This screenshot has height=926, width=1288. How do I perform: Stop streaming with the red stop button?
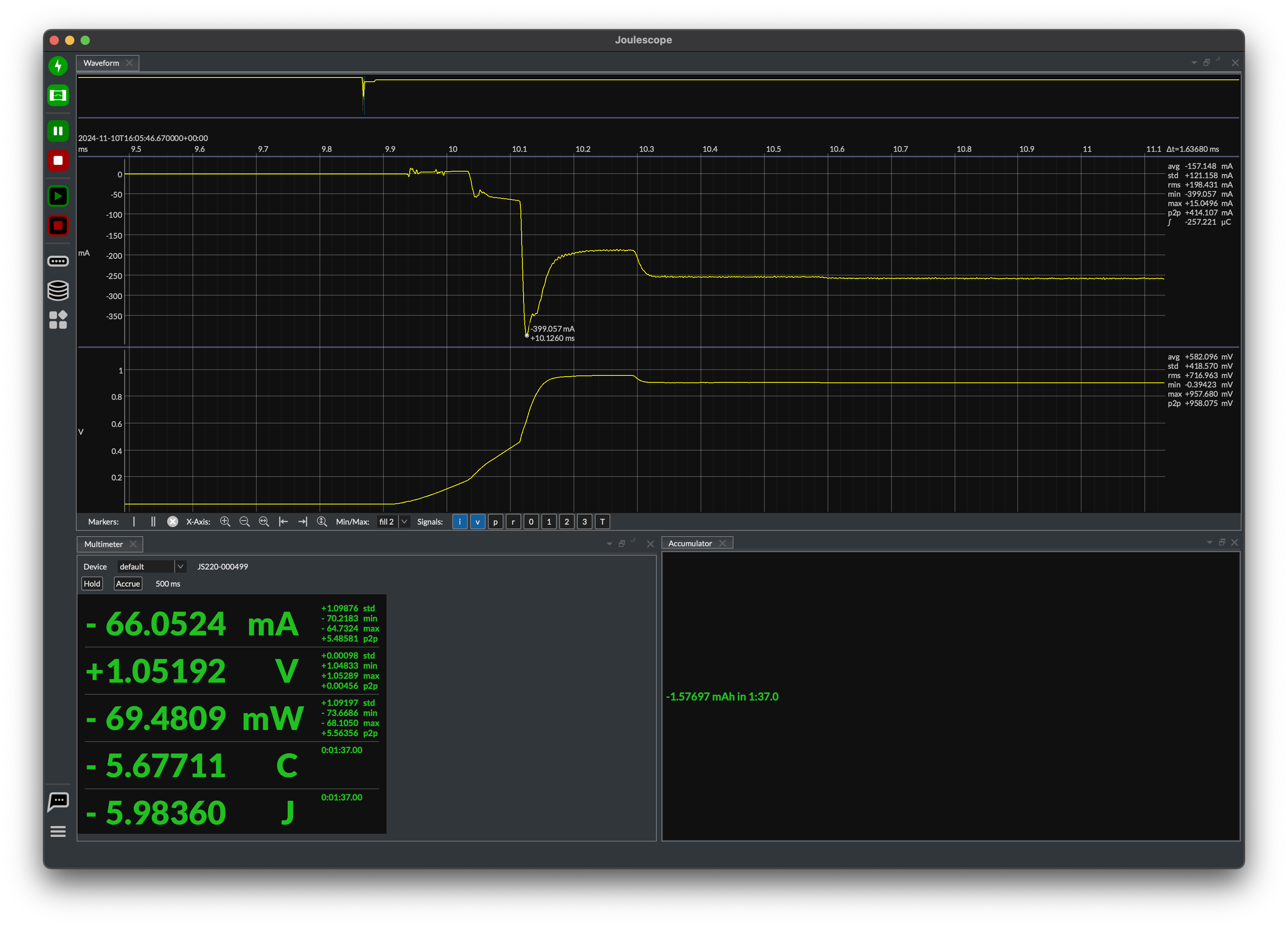pos(58,160)
